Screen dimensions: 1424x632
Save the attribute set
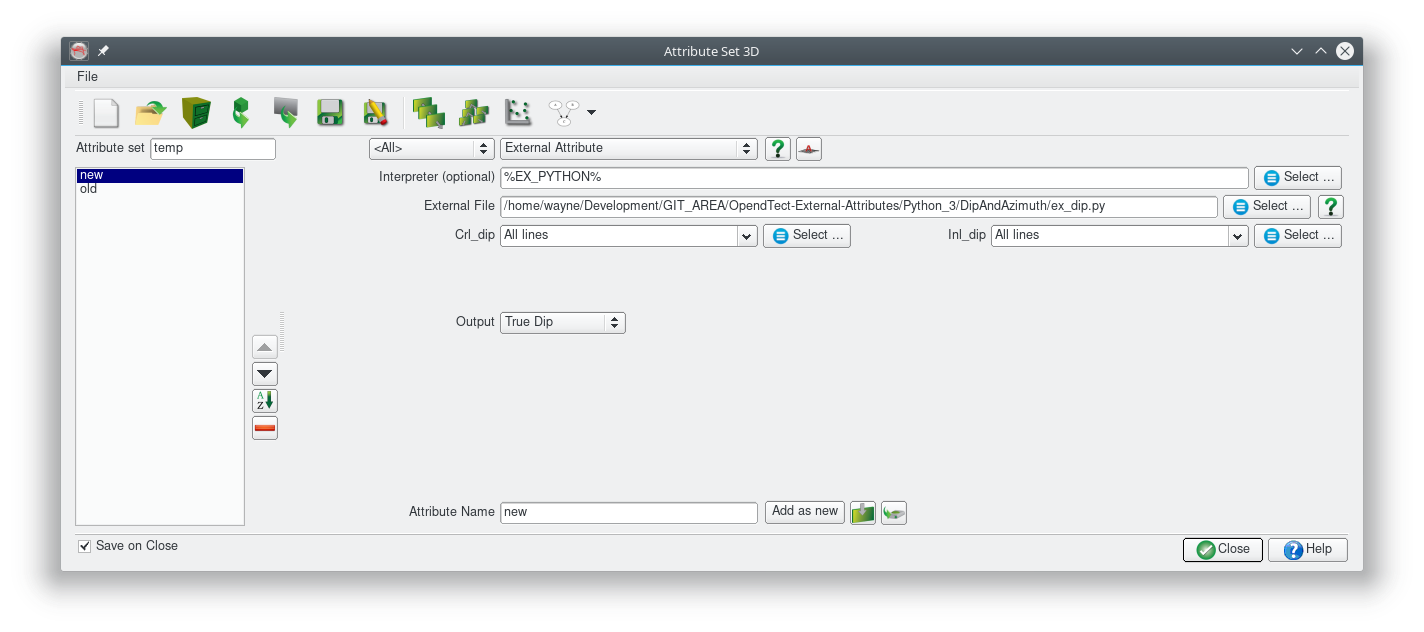pos(330,112)
